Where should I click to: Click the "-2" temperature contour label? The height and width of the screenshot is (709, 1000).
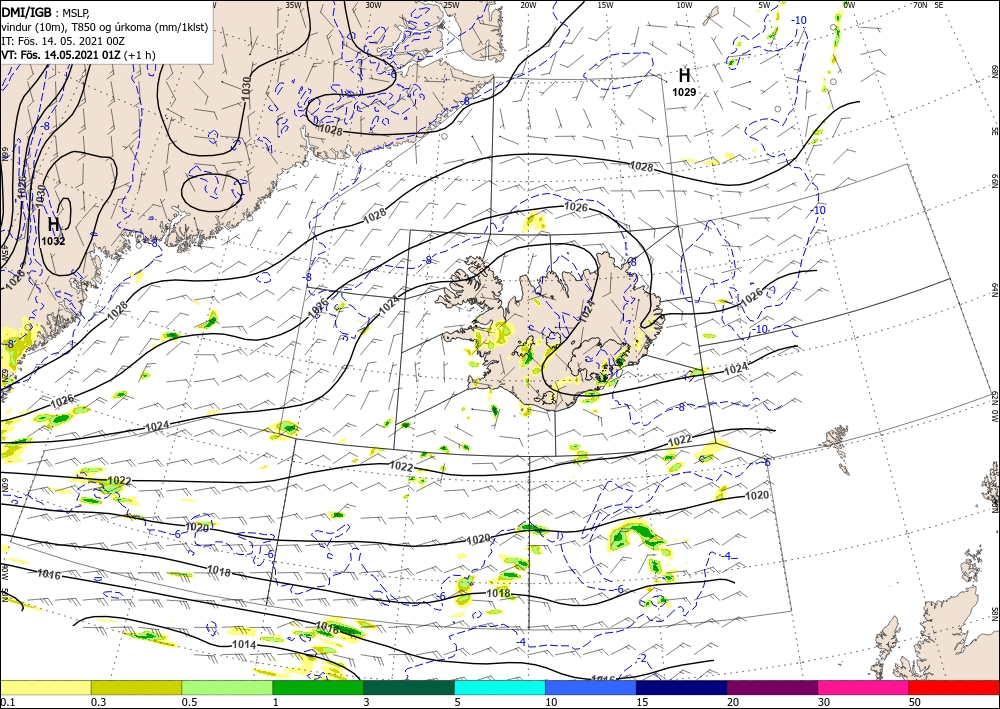click(642, 658)
